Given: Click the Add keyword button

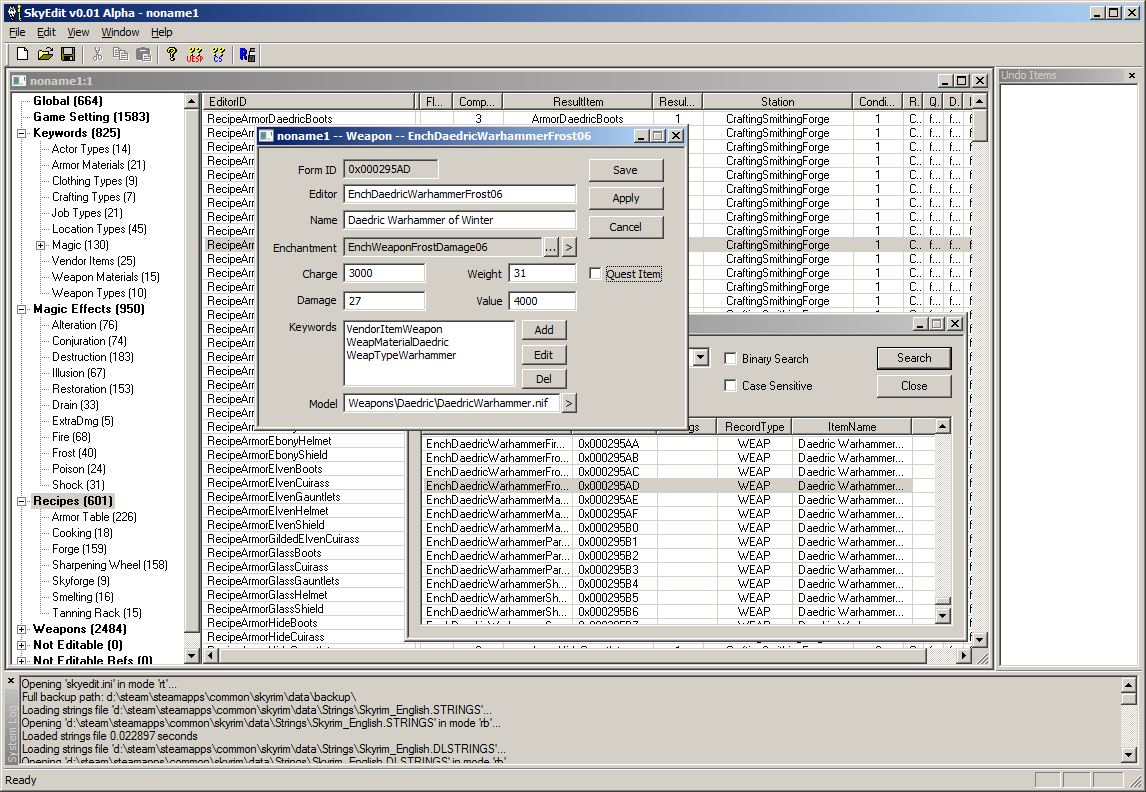Looking at the screenshot, I should pos(543,330).
